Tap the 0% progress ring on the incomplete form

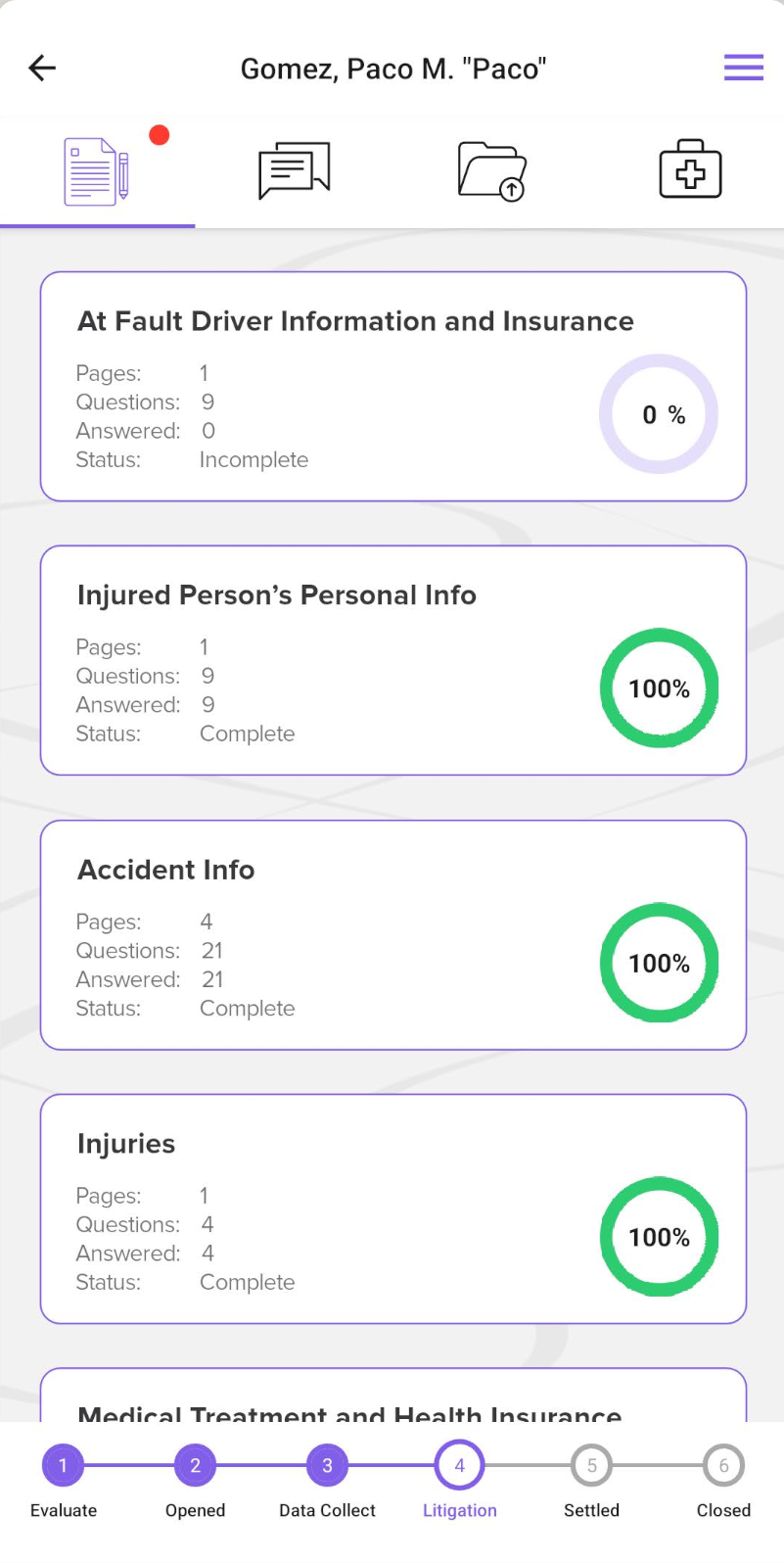click(659, 414)
